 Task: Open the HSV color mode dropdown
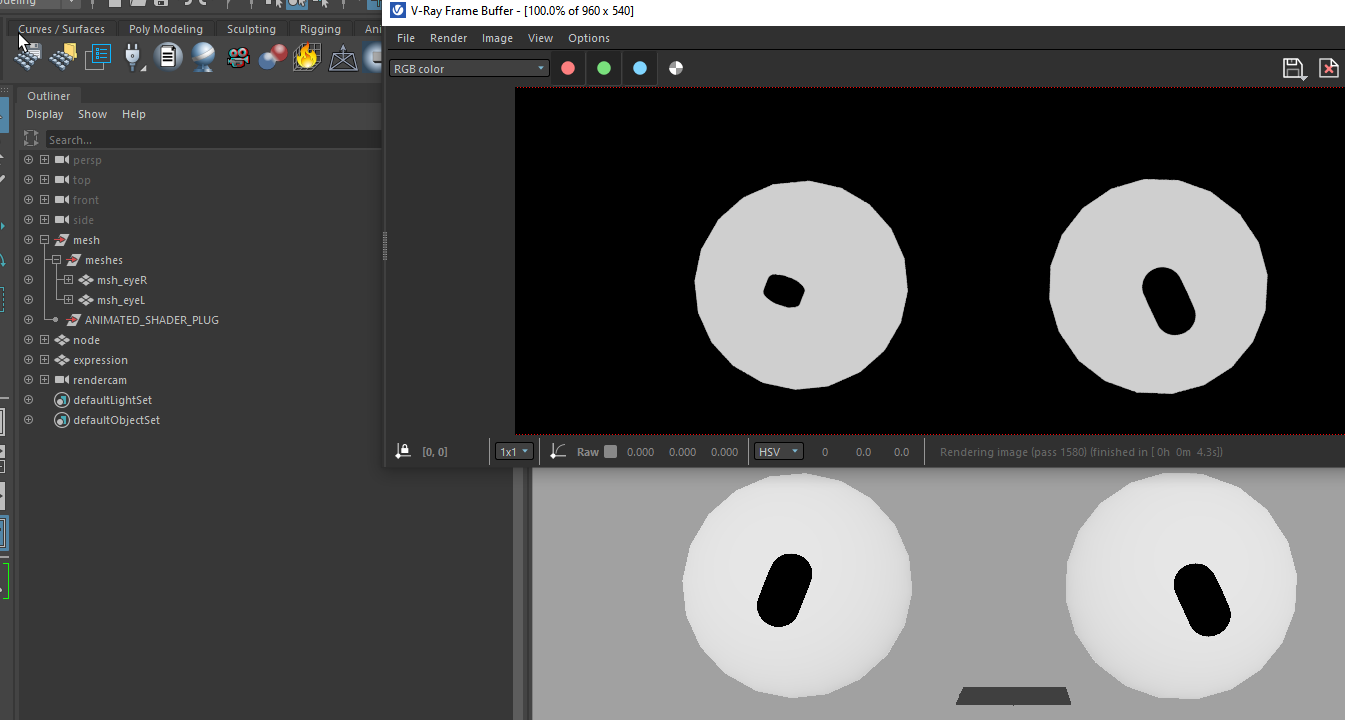(779, 452)
